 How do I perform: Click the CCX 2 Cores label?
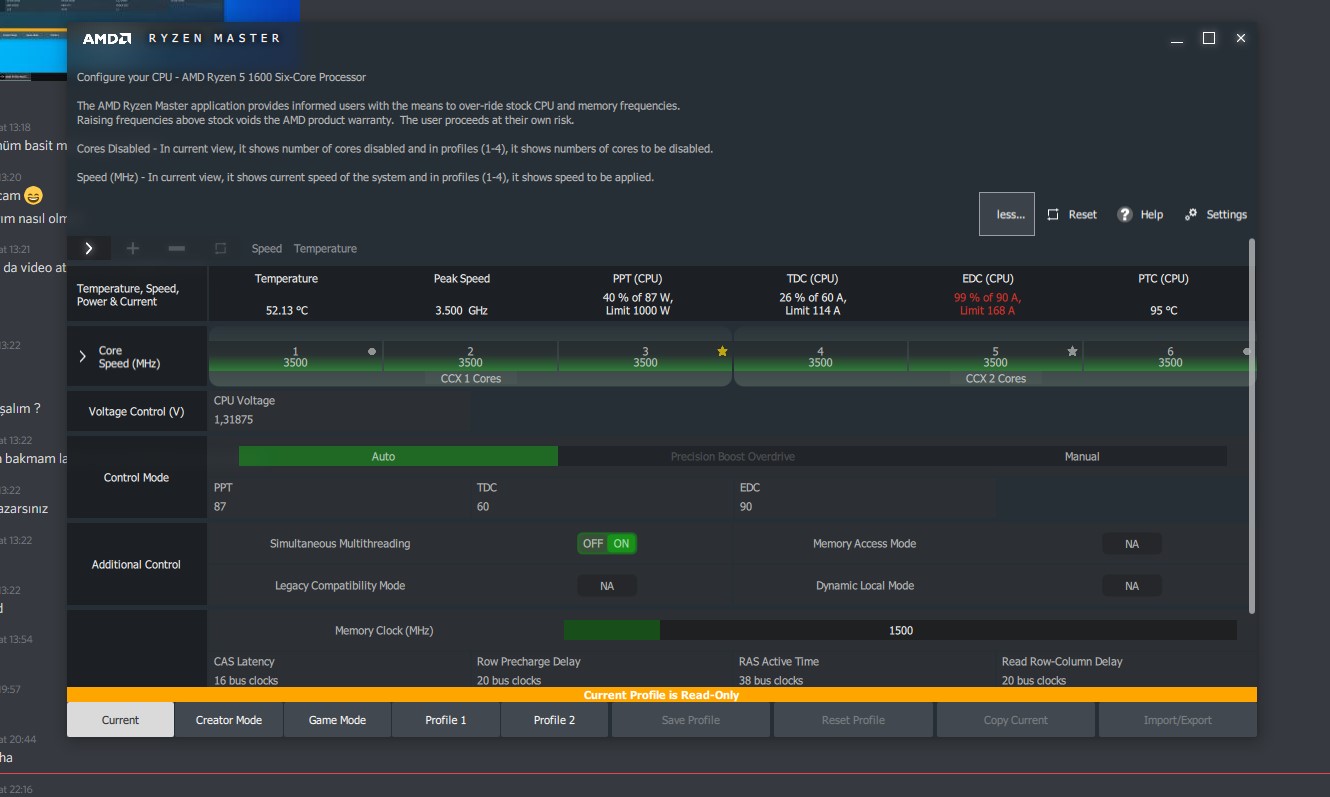pos(995,379)
